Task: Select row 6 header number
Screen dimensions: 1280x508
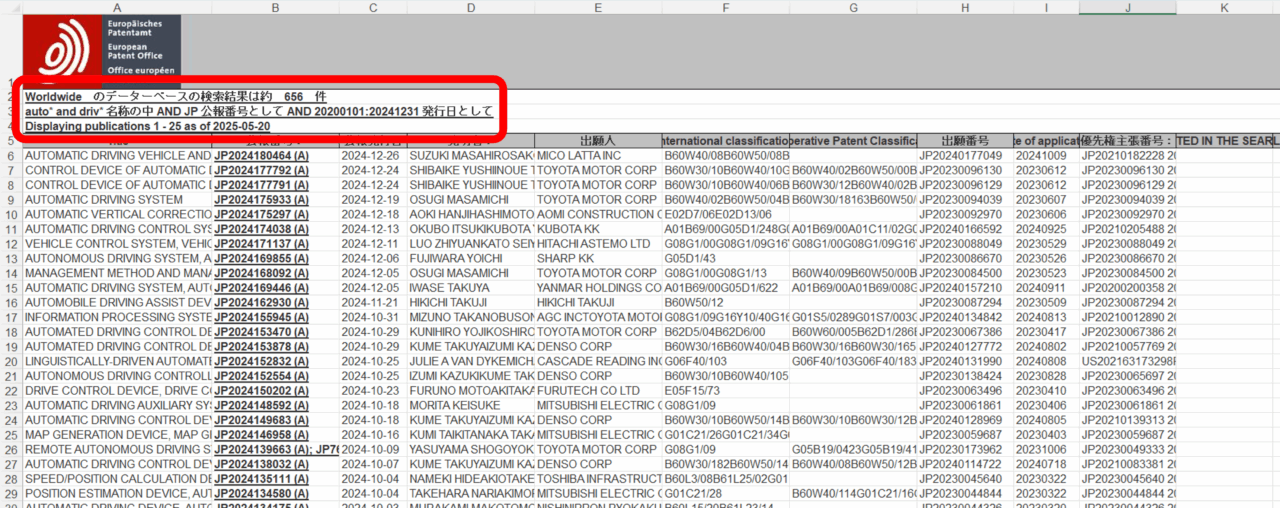Action: click(x=11, y=156)
